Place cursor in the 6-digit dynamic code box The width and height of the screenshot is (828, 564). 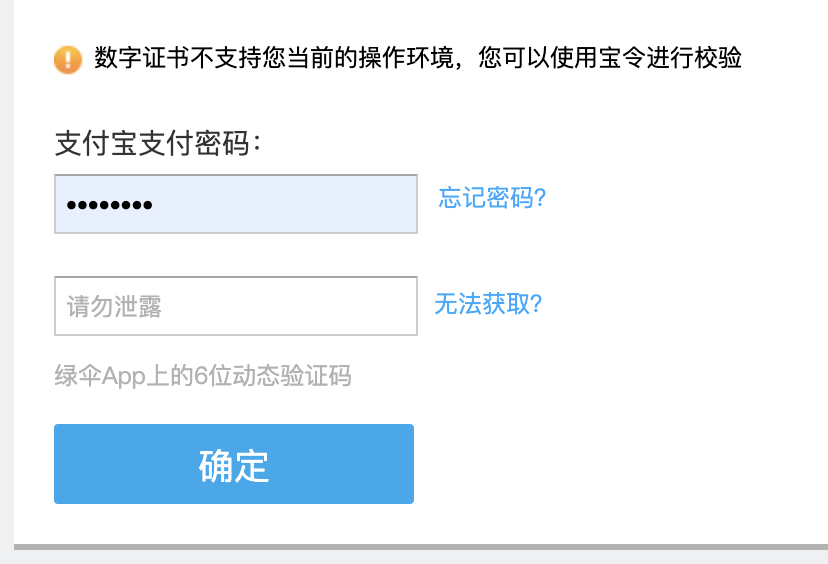pyautogui.click(x=235, y=306)
